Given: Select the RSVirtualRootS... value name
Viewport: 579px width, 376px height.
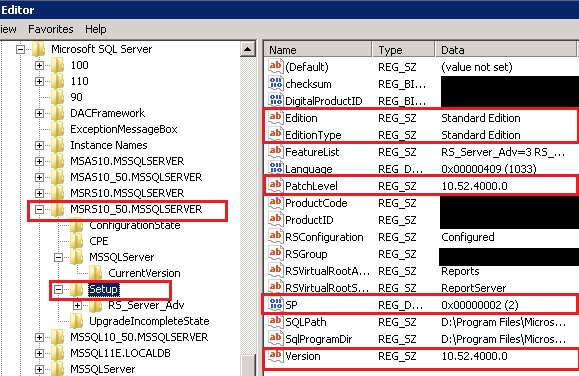Looking at the screenshot, I should 327,288.
